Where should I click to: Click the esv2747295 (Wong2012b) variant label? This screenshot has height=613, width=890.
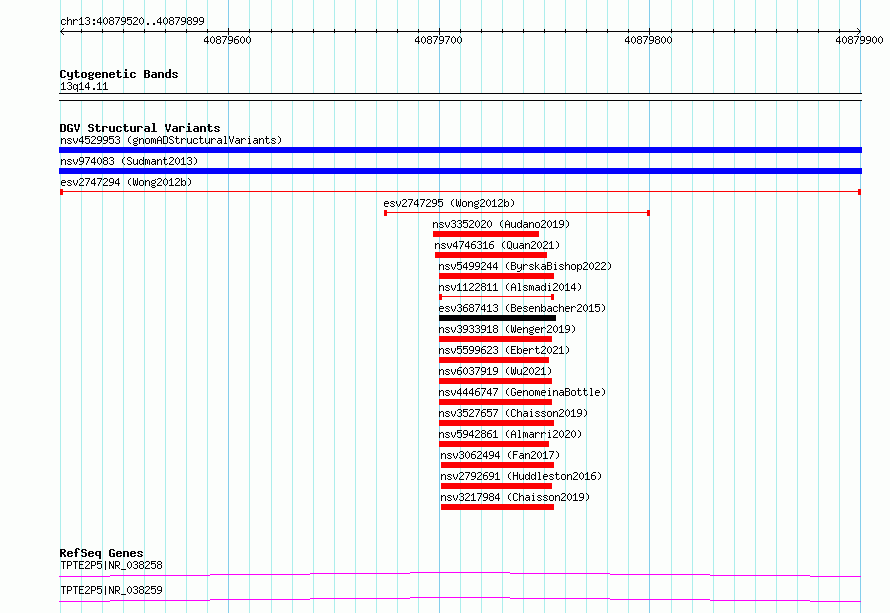tap(449, 203)
